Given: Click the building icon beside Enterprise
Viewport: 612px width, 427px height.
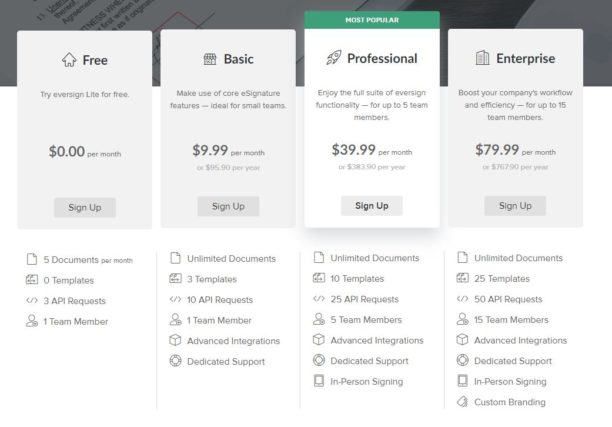Looking at the screenshot, I should [483, 58].
